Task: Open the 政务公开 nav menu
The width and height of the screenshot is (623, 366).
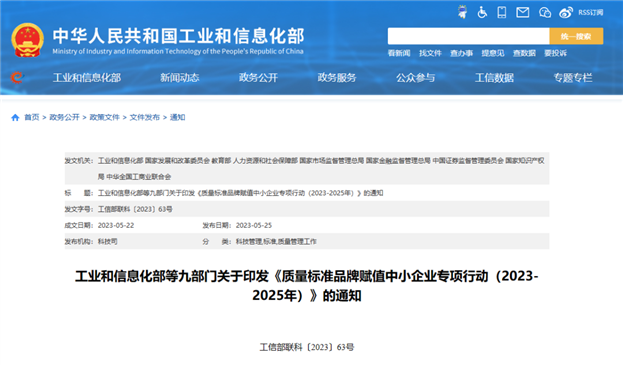Action: coord(258,77)
